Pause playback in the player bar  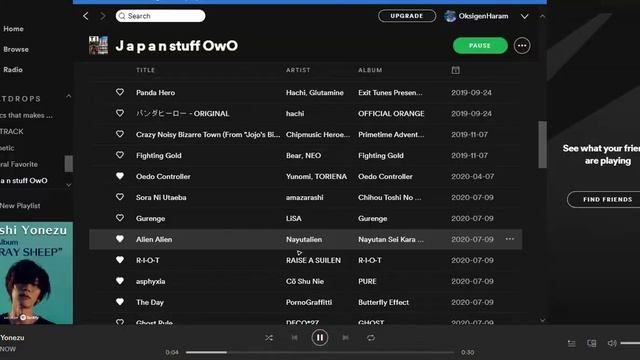pos(320,338)
